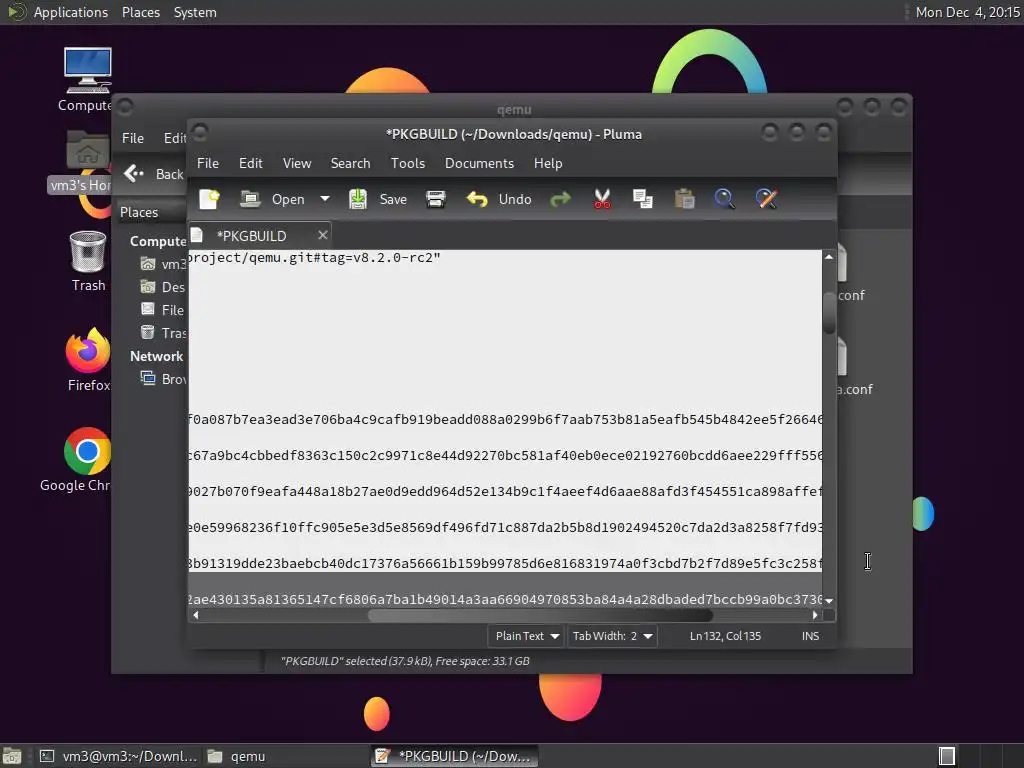Open Pluma File menu
1024x768 pixels.
click(208, 163)
